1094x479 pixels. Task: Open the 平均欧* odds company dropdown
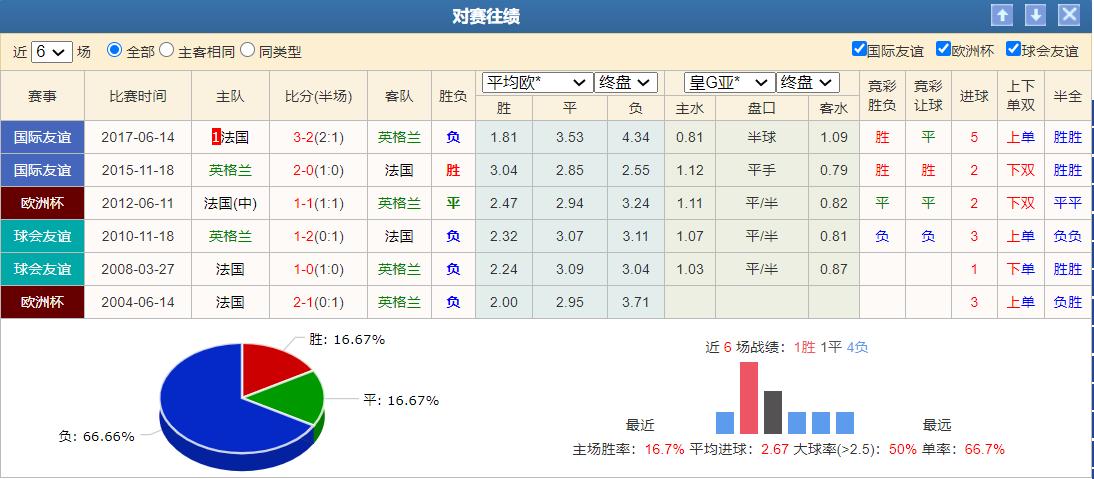pos(537,83)
